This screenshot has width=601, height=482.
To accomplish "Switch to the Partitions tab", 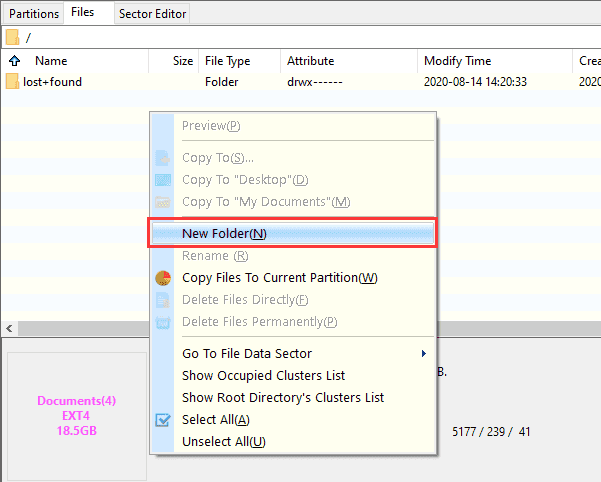I will (34, 13).
